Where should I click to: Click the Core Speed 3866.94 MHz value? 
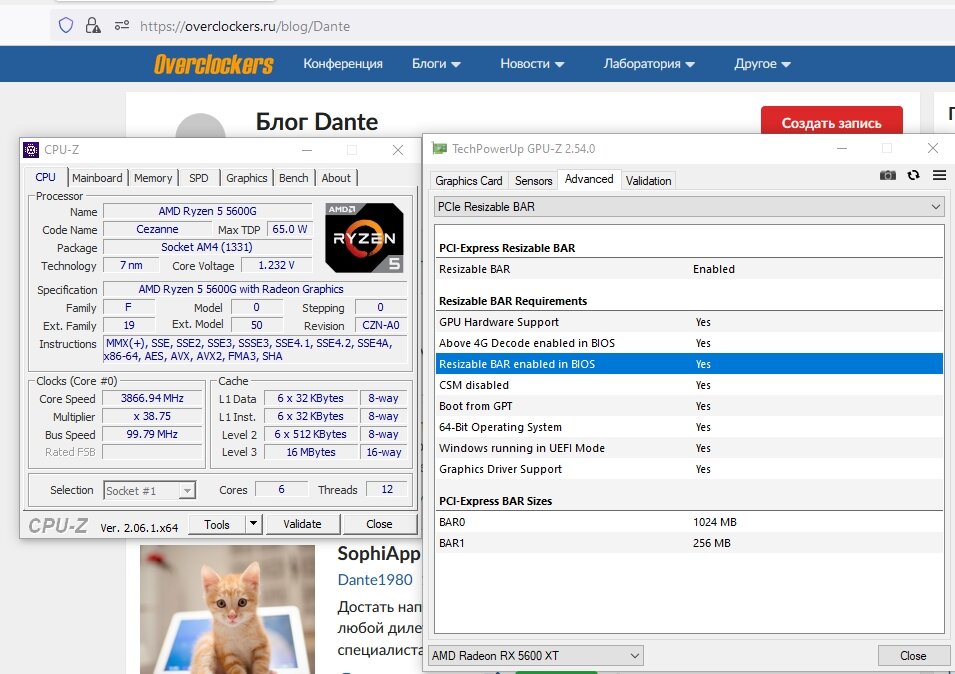coord(152,398)
